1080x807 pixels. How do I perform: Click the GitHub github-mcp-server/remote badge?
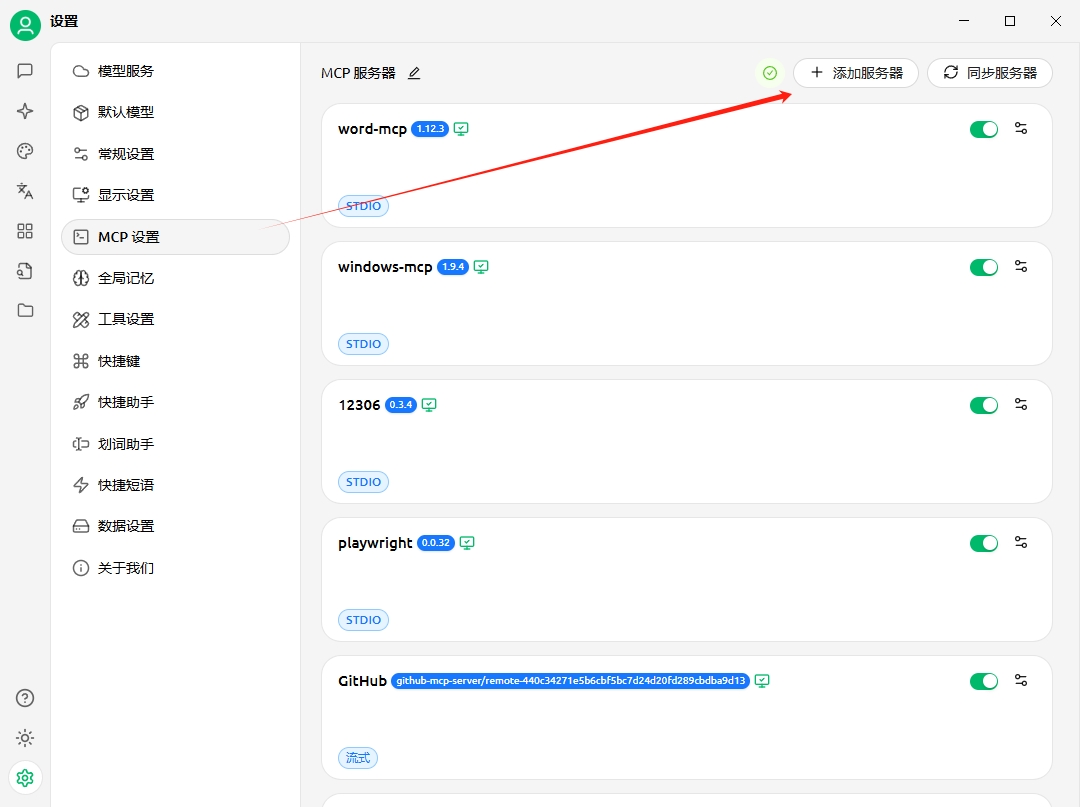click(x=570, y=680)
